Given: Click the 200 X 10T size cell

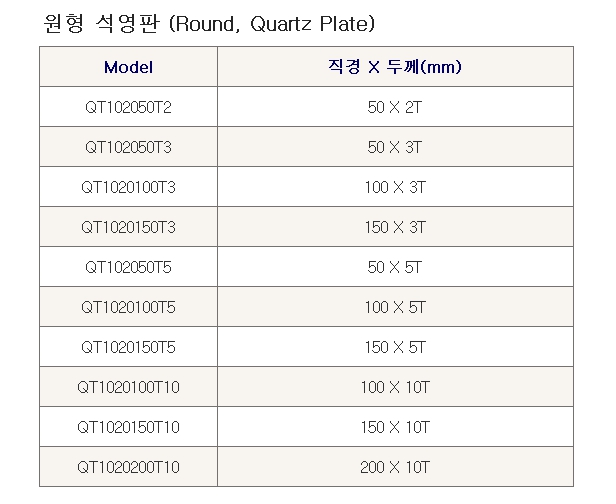Looking at the screenshot, I should pyautogui.click(x=395, y=467).
